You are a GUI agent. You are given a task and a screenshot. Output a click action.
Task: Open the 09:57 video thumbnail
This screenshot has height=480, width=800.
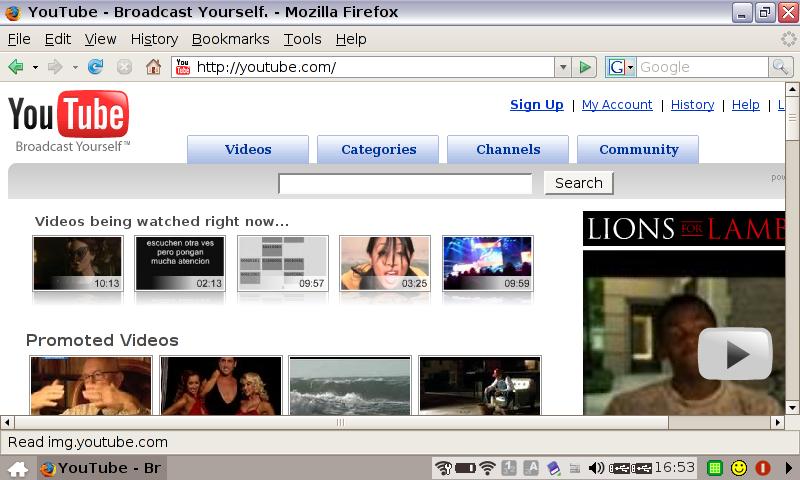point(283,263)
